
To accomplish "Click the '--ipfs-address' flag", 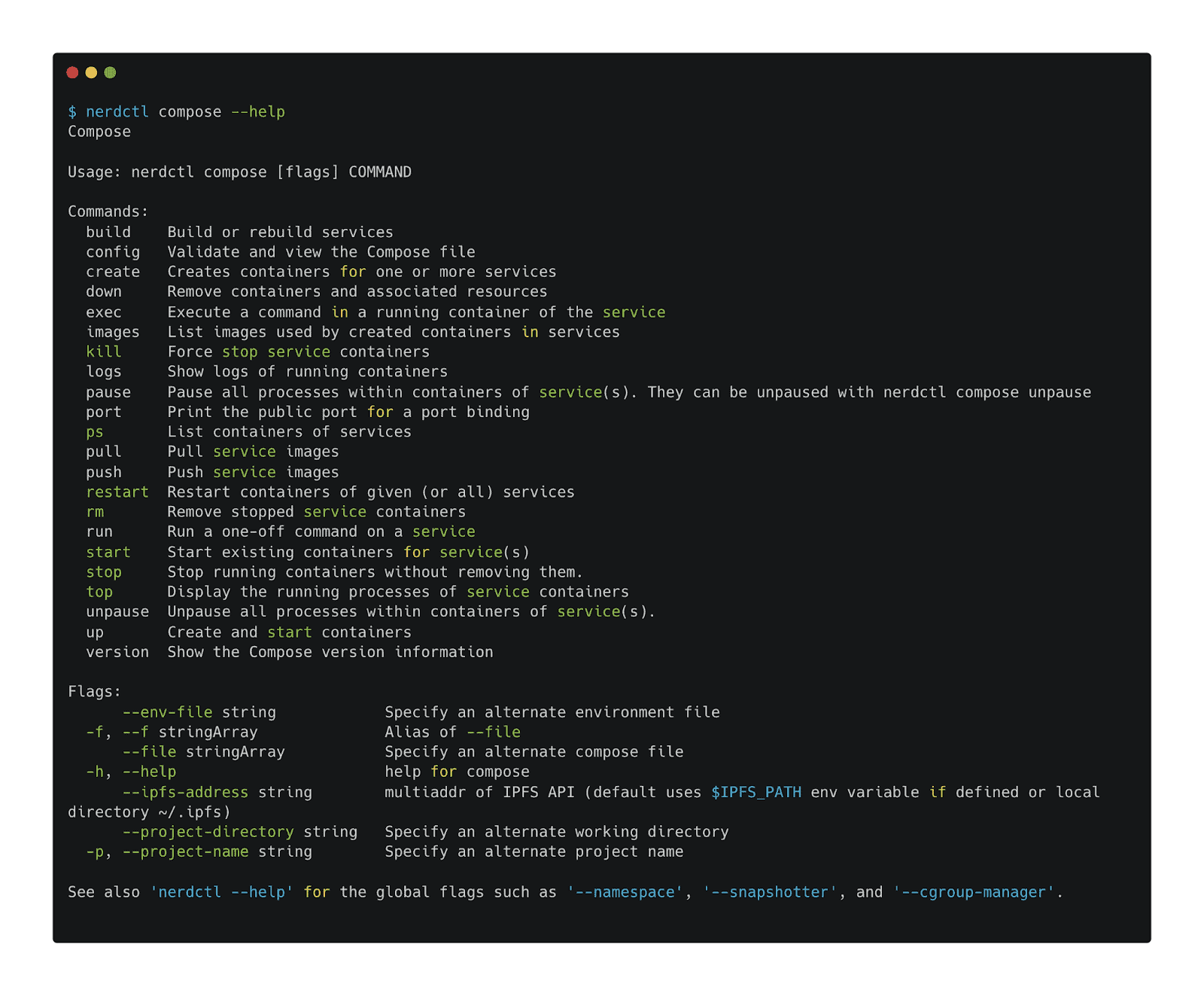I will 185,792.
